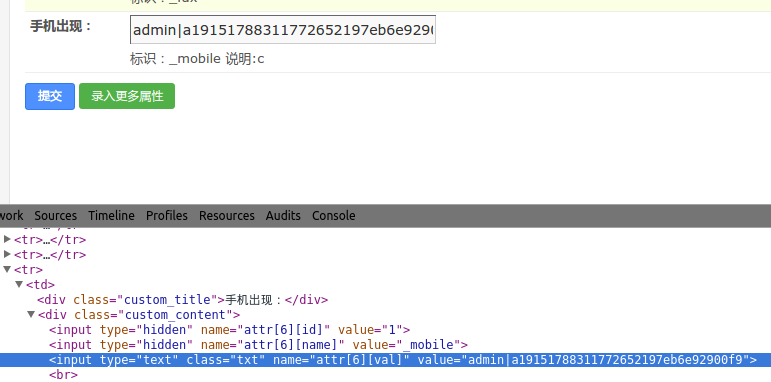The height and width of the screenshot is (382, 771).
Task: Switch to the Console tab
Action: [333, 216]
